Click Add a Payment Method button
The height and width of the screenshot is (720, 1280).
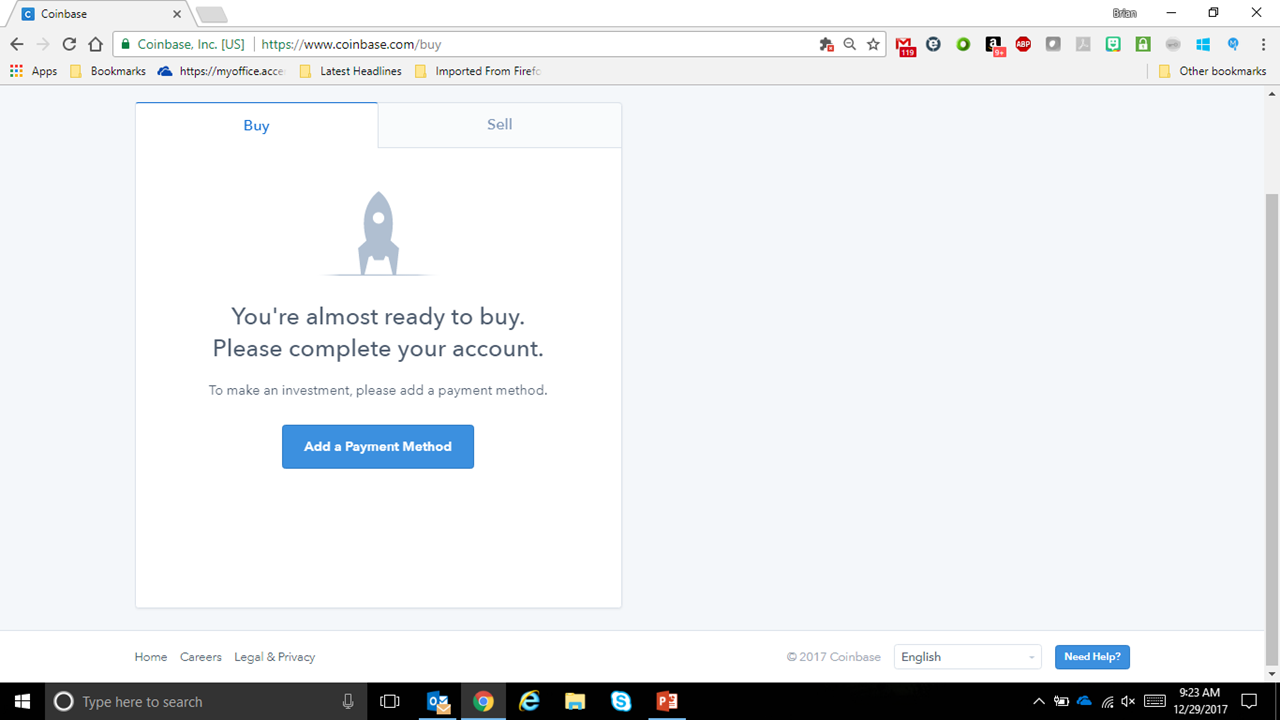tap(378, 446)
